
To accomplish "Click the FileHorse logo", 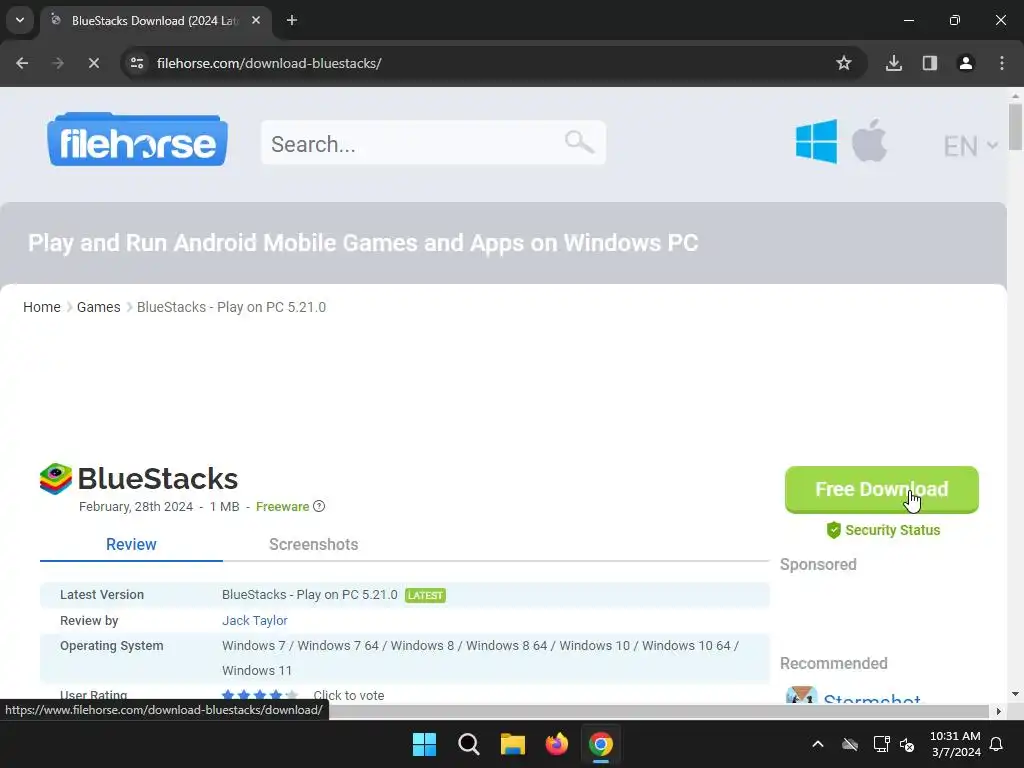I will (x=137, y=140).
